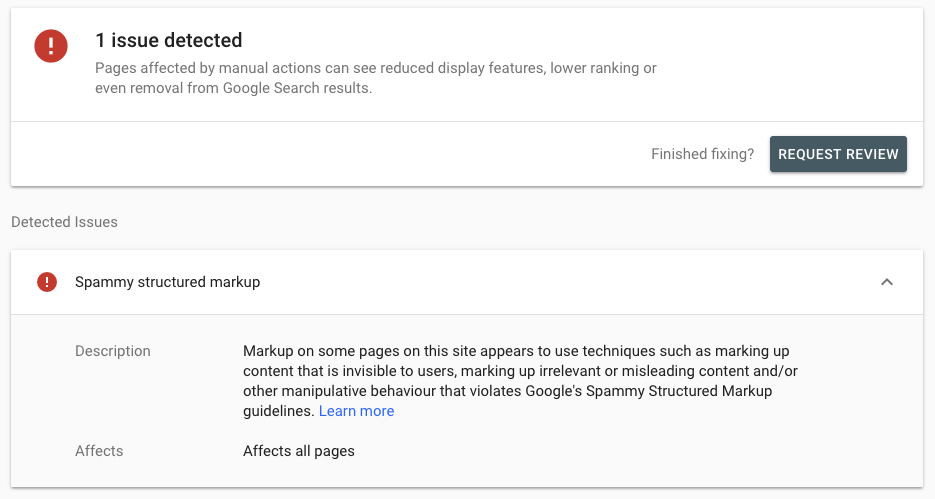The width and height of the screenshot is (935, 499).
Task: Click the large red alert icon beside the heading
Action: (51, 46)
